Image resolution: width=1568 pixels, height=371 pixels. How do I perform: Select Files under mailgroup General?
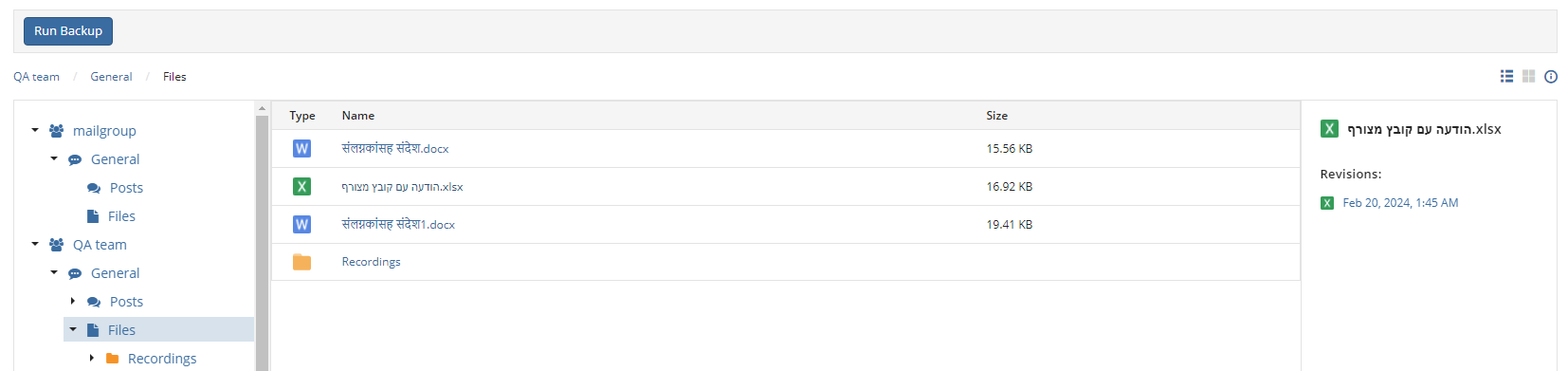click(x=121, y=216)
